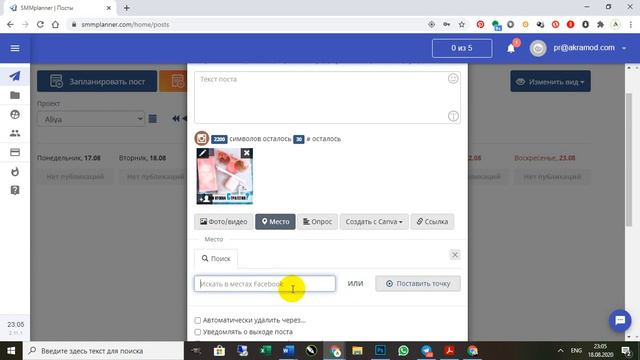640x360 pixels.
Task: Open the Windows notification center
Action: pyautogui.click(x=626, y=351)
